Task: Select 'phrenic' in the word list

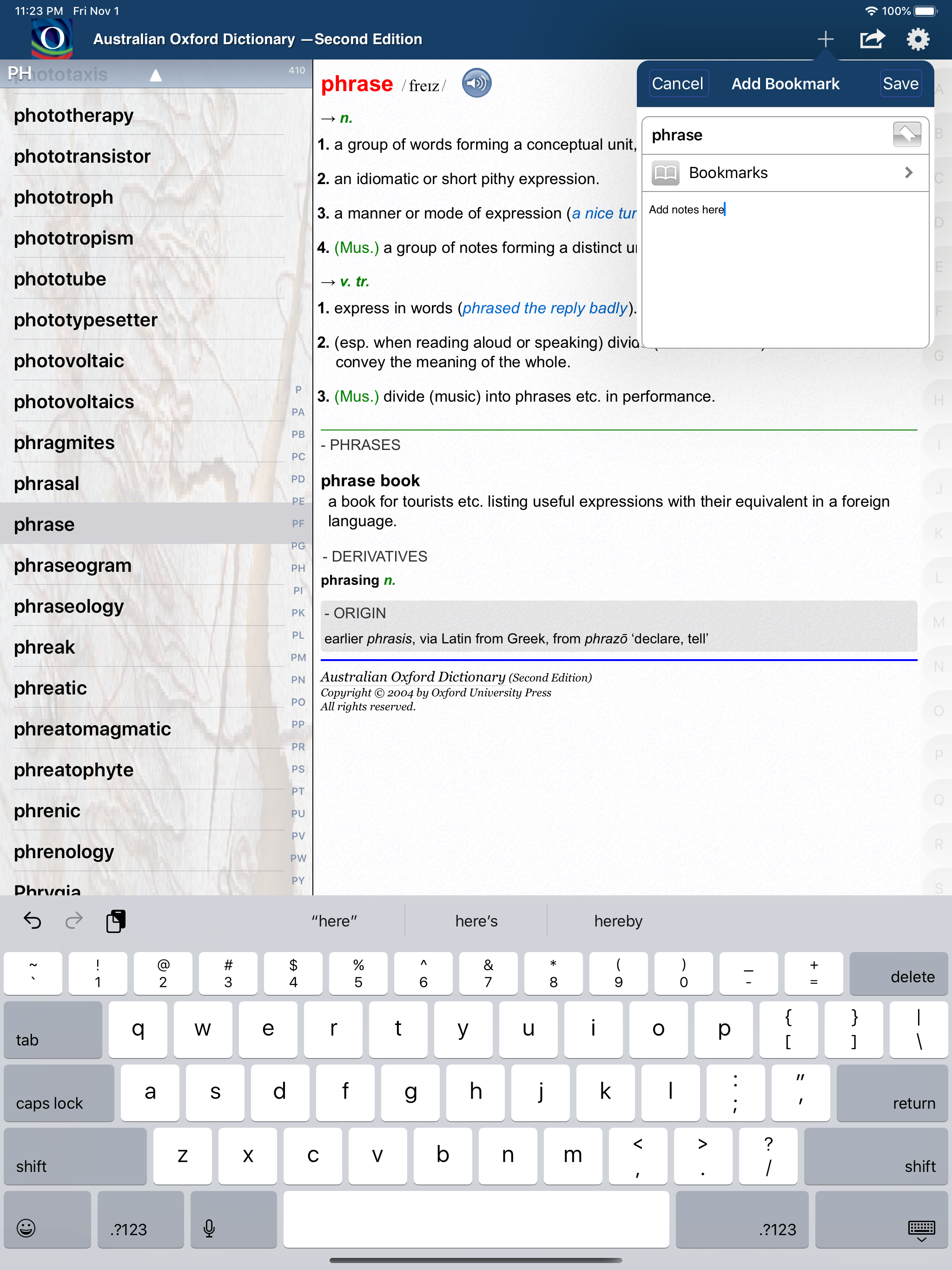Action: coord(149,810)
